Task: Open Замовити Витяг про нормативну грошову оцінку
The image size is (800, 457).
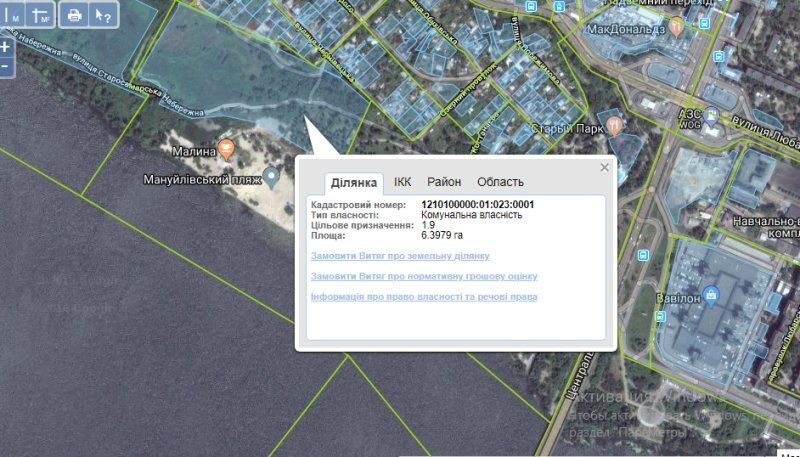Action: point(424,276)
